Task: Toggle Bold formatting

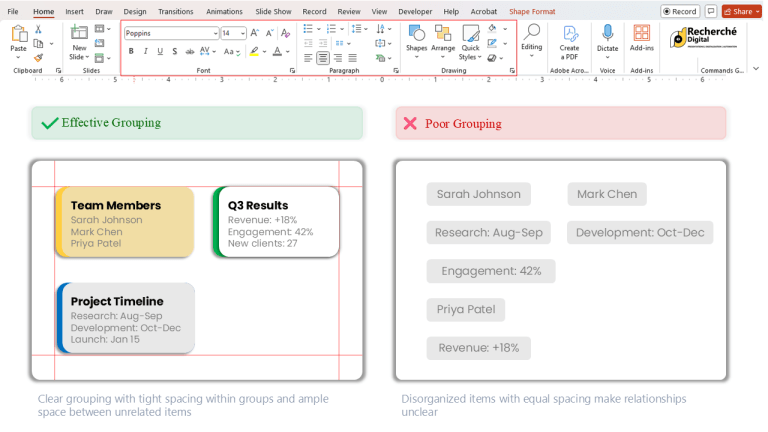Action: (131, 51)
